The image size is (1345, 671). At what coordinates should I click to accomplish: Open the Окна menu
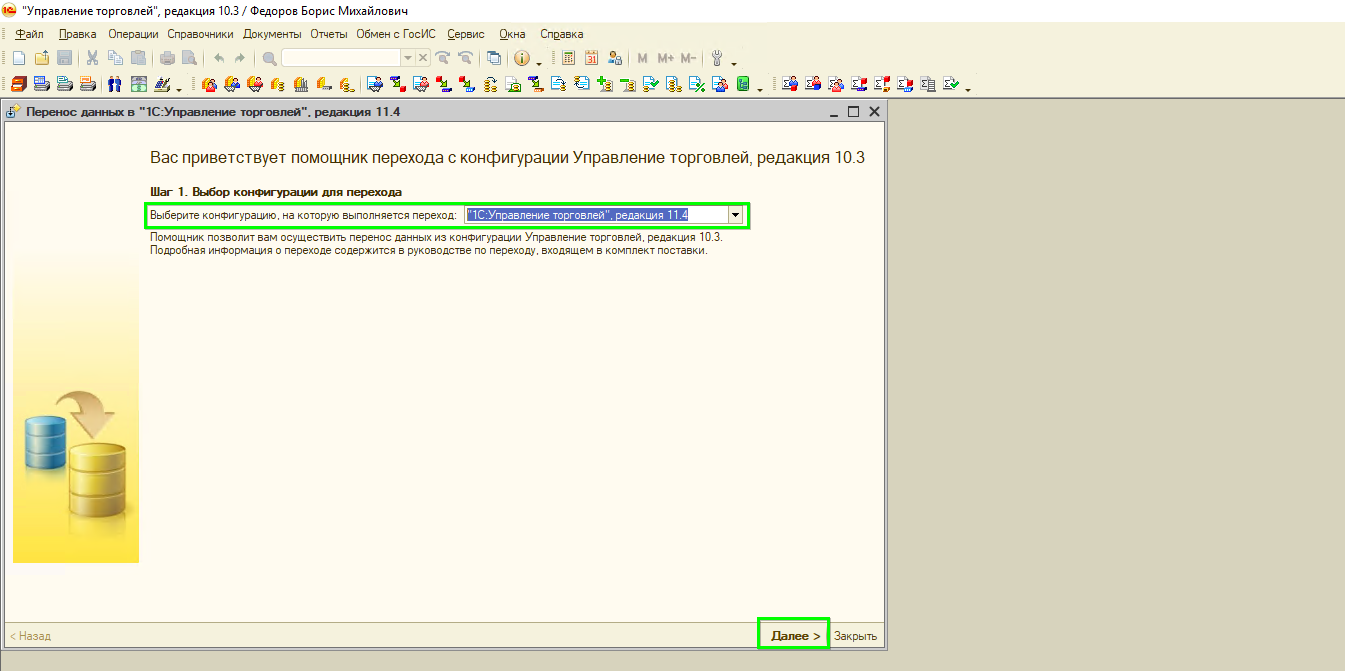tap(512, 34)
